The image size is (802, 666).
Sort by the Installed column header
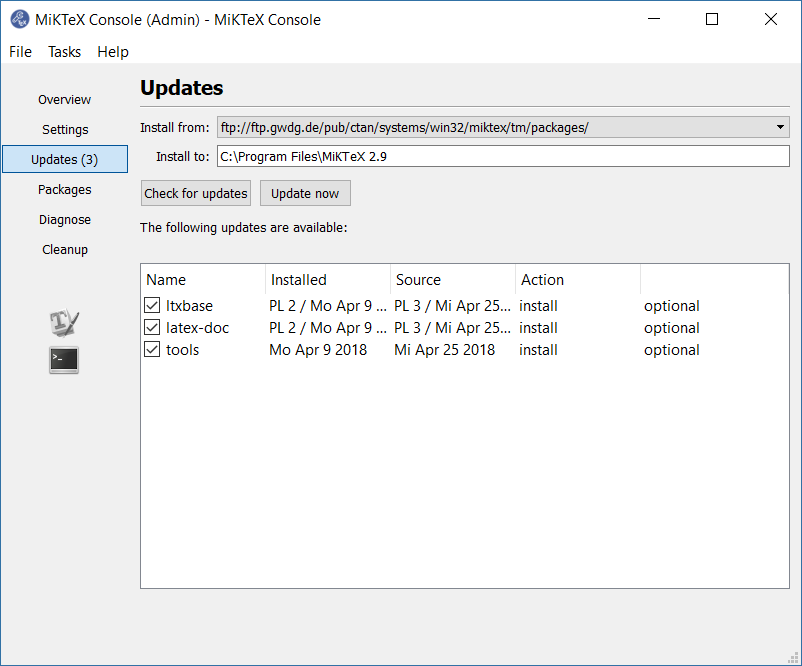pos(328,280)
